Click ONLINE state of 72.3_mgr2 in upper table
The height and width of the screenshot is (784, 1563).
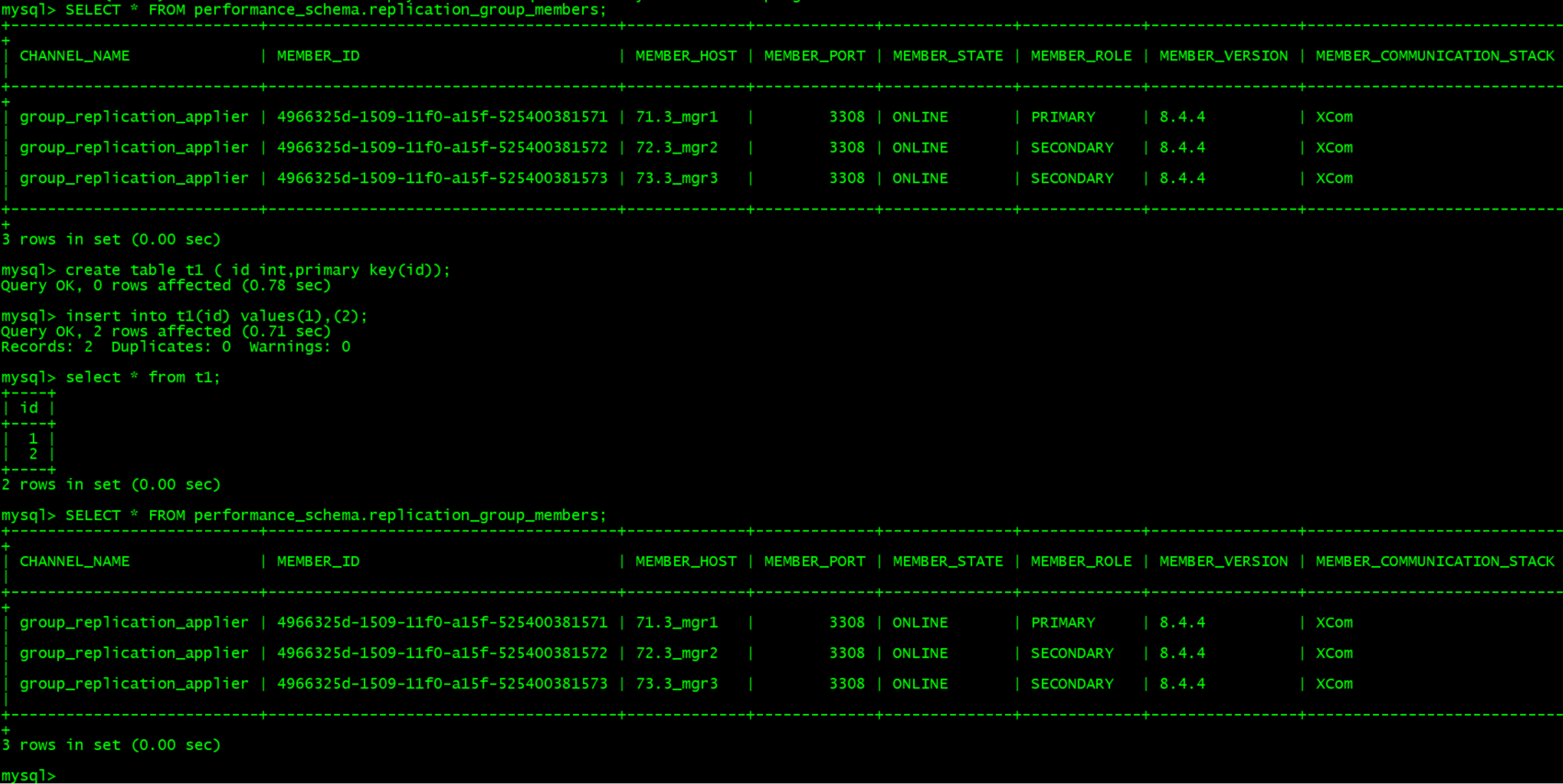click(x=920, y=148)
